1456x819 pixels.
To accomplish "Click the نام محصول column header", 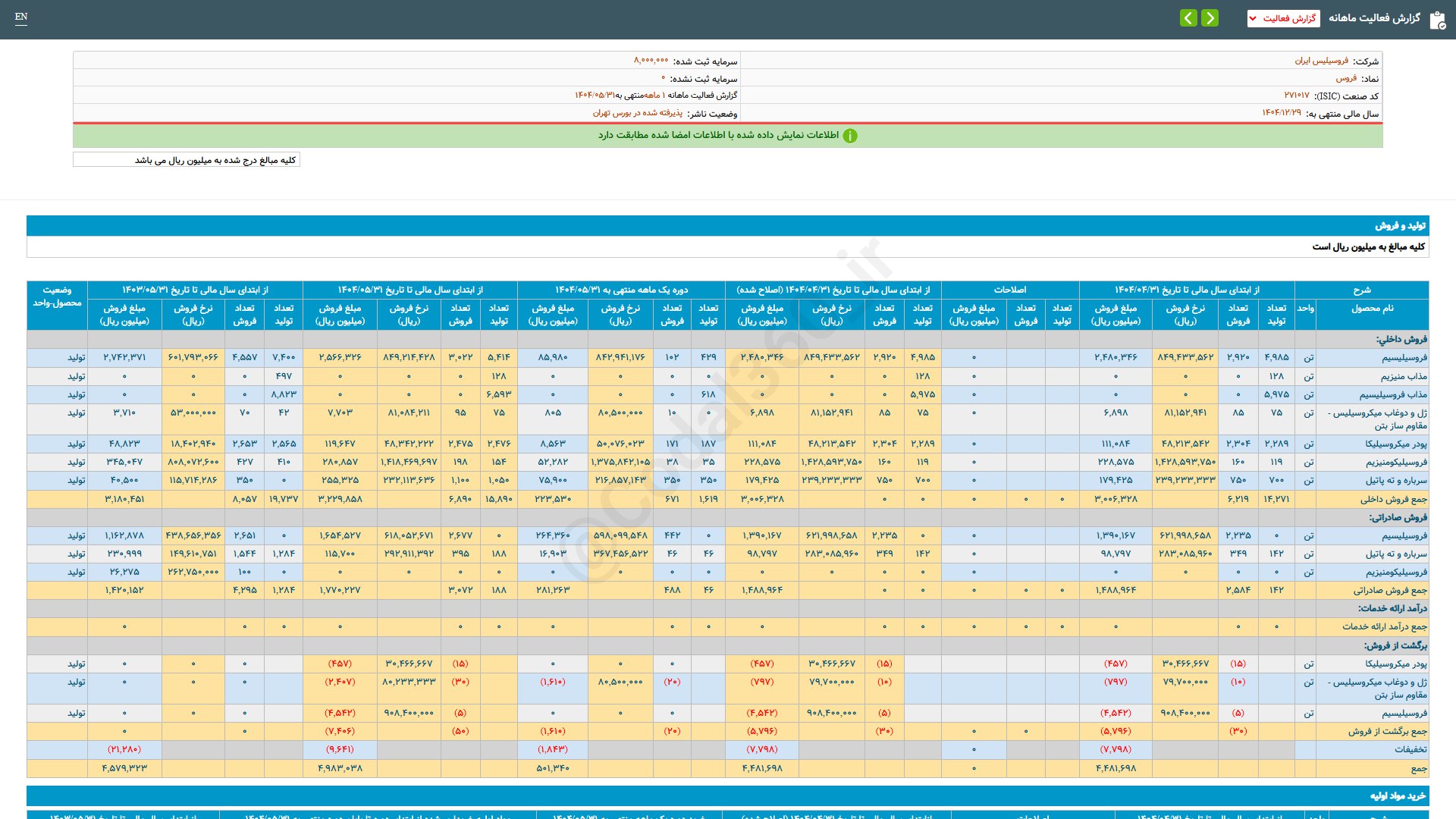I will click(1372, 308).
